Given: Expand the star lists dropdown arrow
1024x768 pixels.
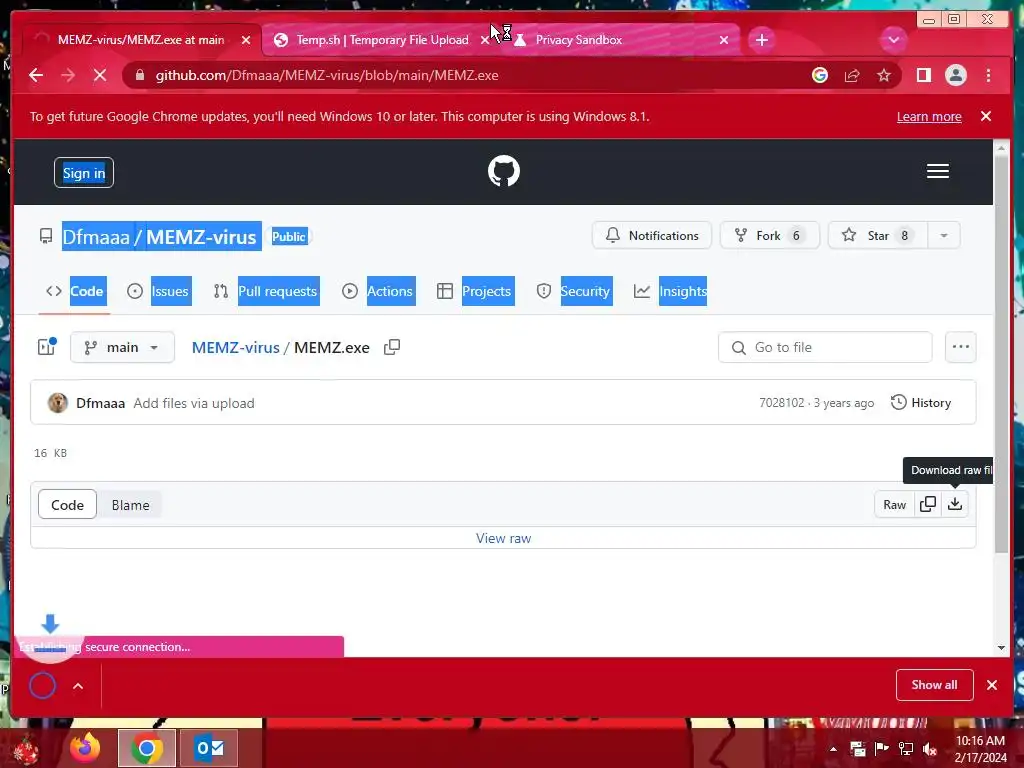Looking at the screenshot, I should click(944, 236).
